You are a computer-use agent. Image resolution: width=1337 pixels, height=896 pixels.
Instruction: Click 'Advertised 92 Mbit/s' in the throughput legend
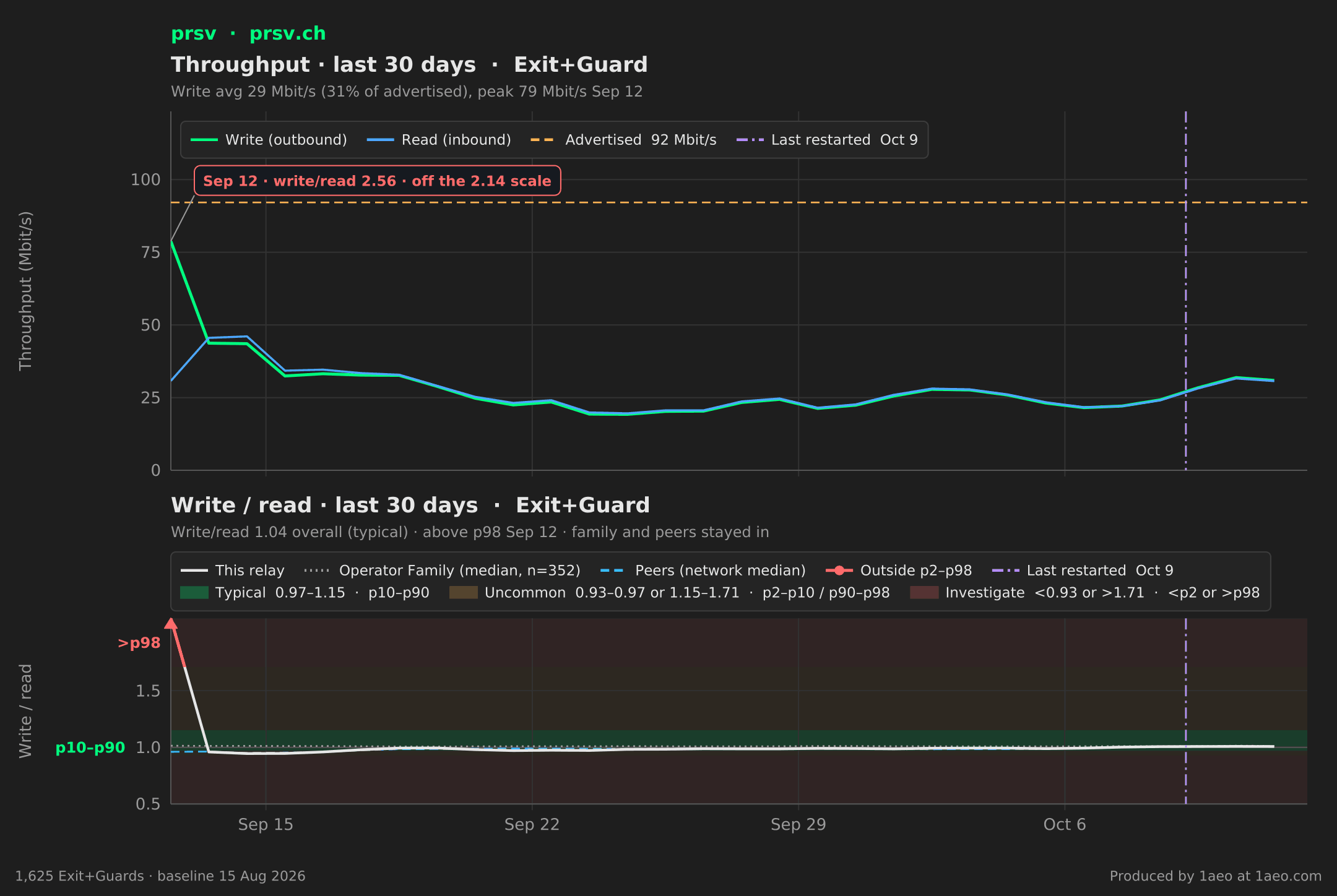point(641,140)
